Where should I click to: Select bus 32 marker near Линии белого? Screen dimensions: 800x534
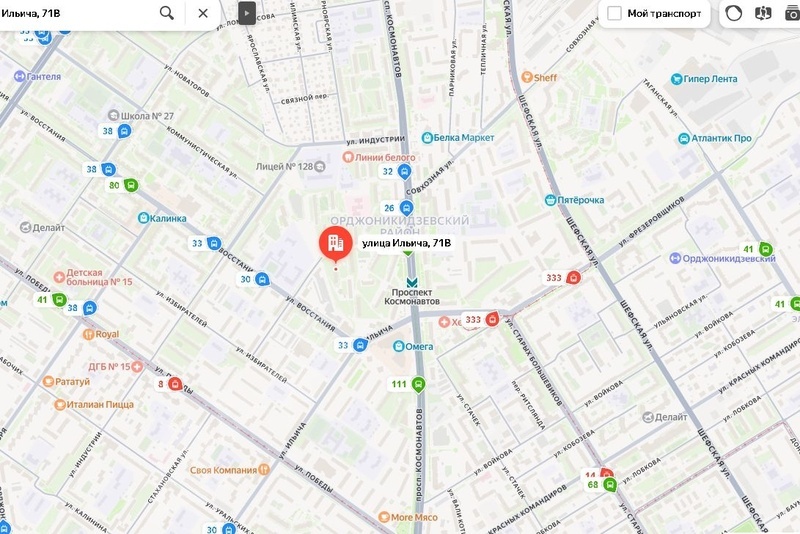pyautogui.click(x=397, y=171)
